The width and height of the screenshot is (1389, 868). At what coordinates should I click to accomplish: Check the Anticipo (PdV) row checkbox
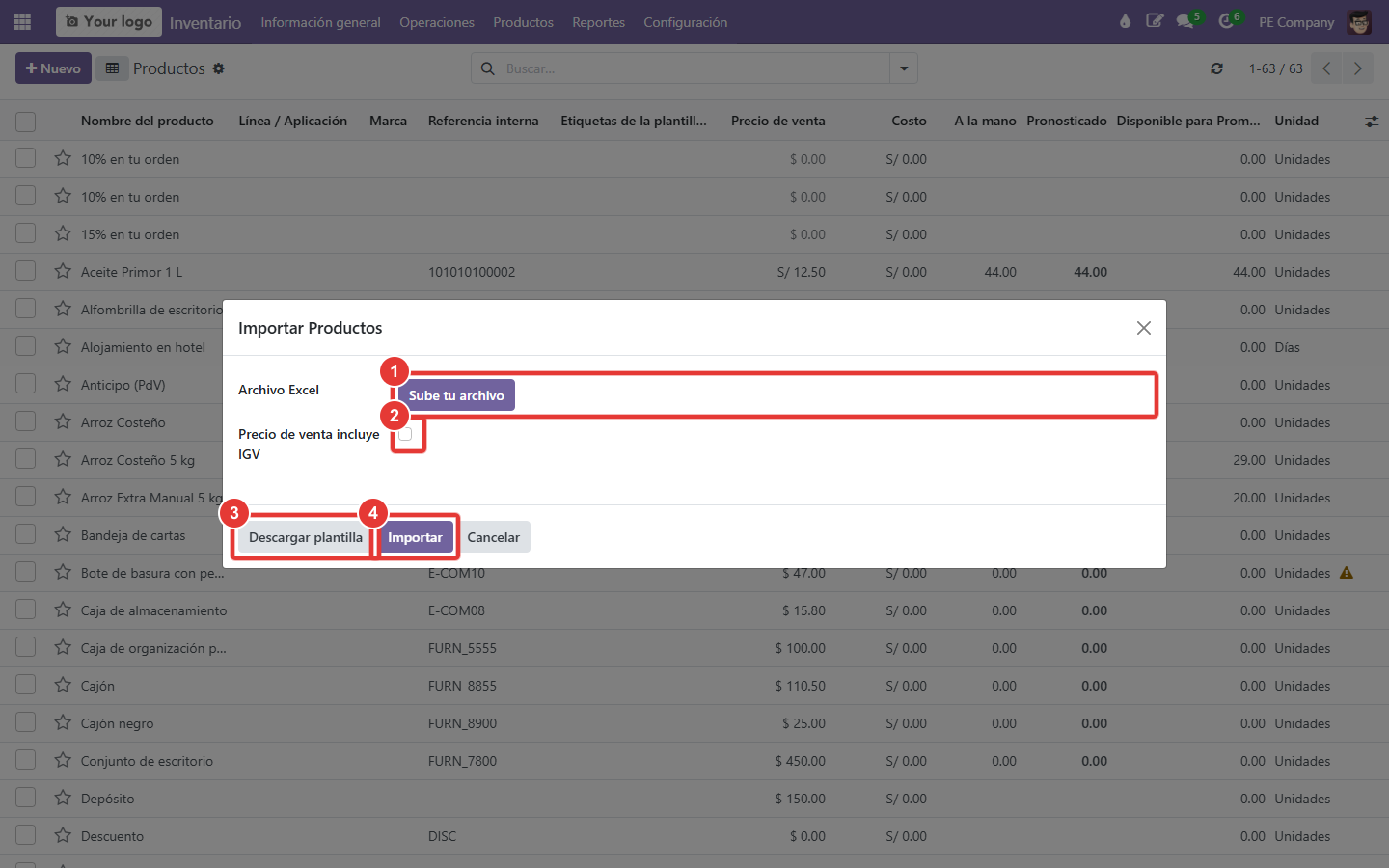[26, 384]
